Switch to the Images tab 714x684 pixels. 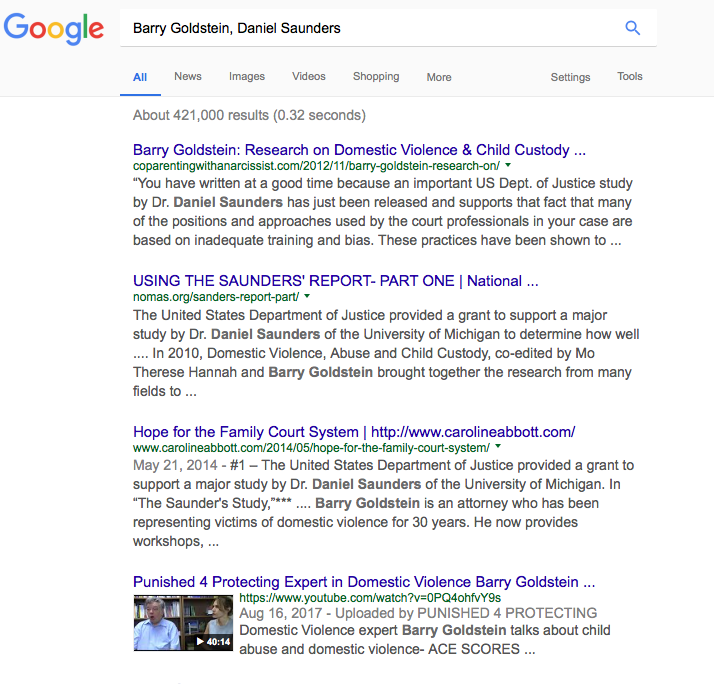tap(247, 77)
